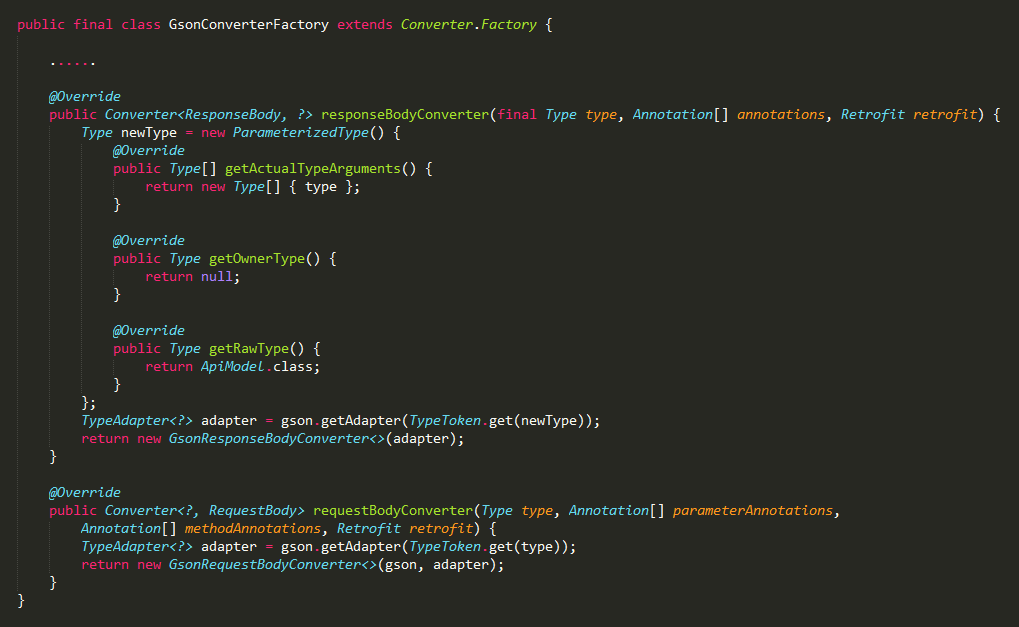The width and height of the screenshot is (1019, 627).
Task: Click 'ParameterizedType' in the newType assignment
Action: coord(301,133)
